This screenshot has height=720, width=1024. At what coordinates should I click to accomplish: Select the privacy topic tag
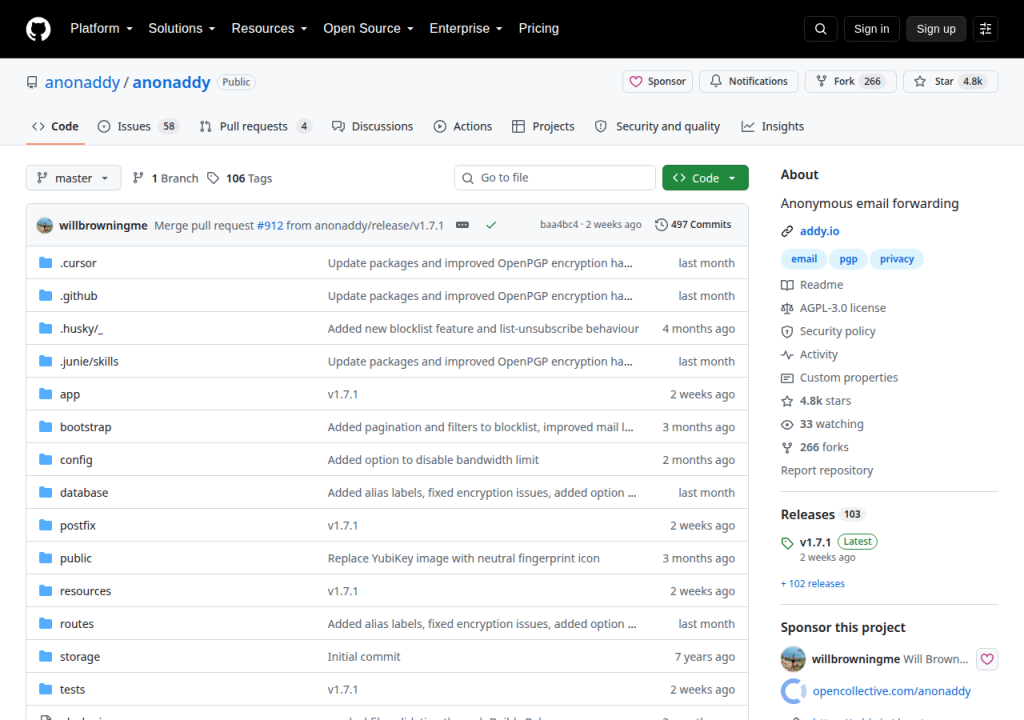pos(897,259)
